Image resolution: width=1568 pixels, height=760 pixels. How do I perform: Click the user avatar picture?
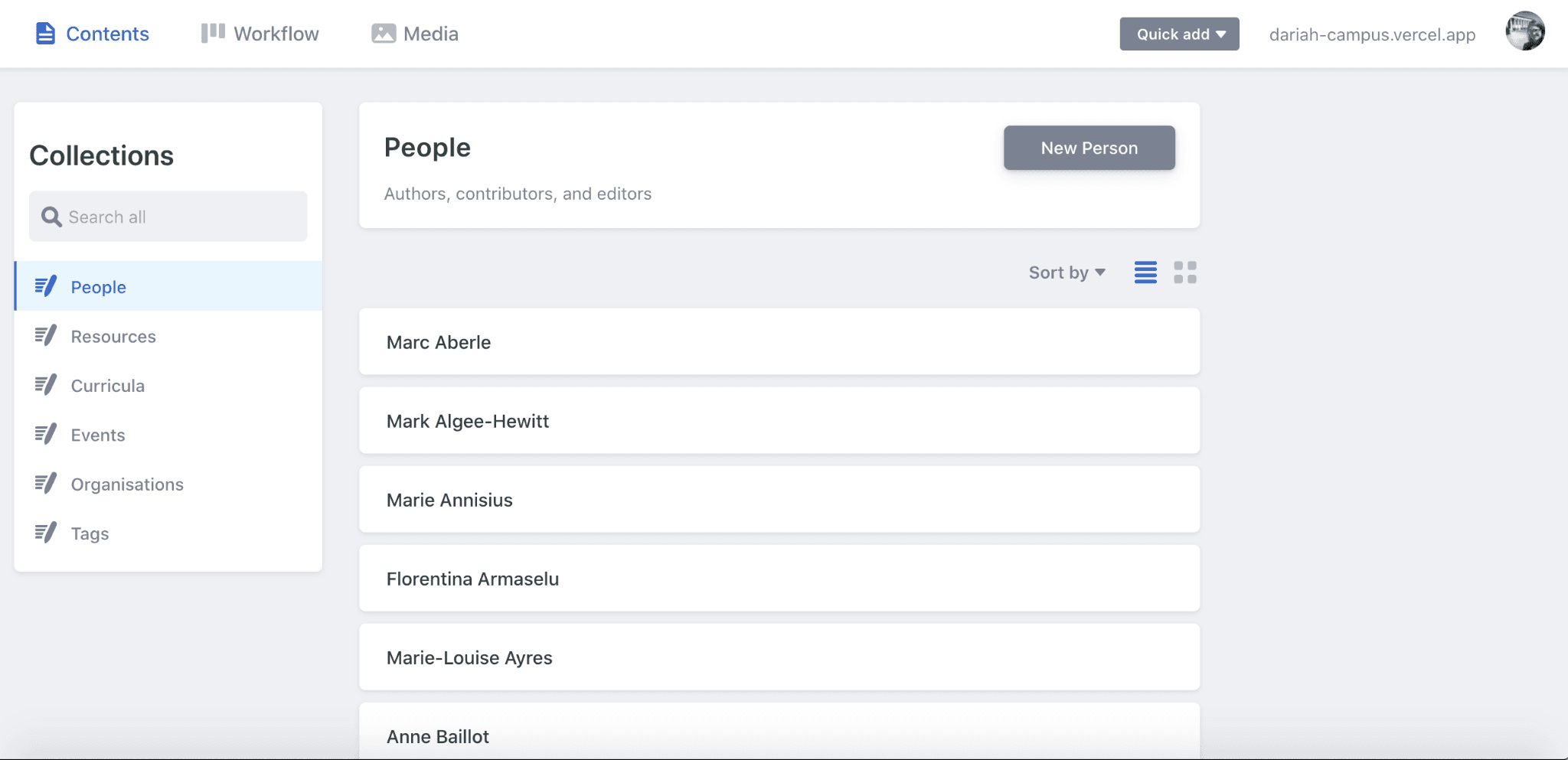point(1524,32)
